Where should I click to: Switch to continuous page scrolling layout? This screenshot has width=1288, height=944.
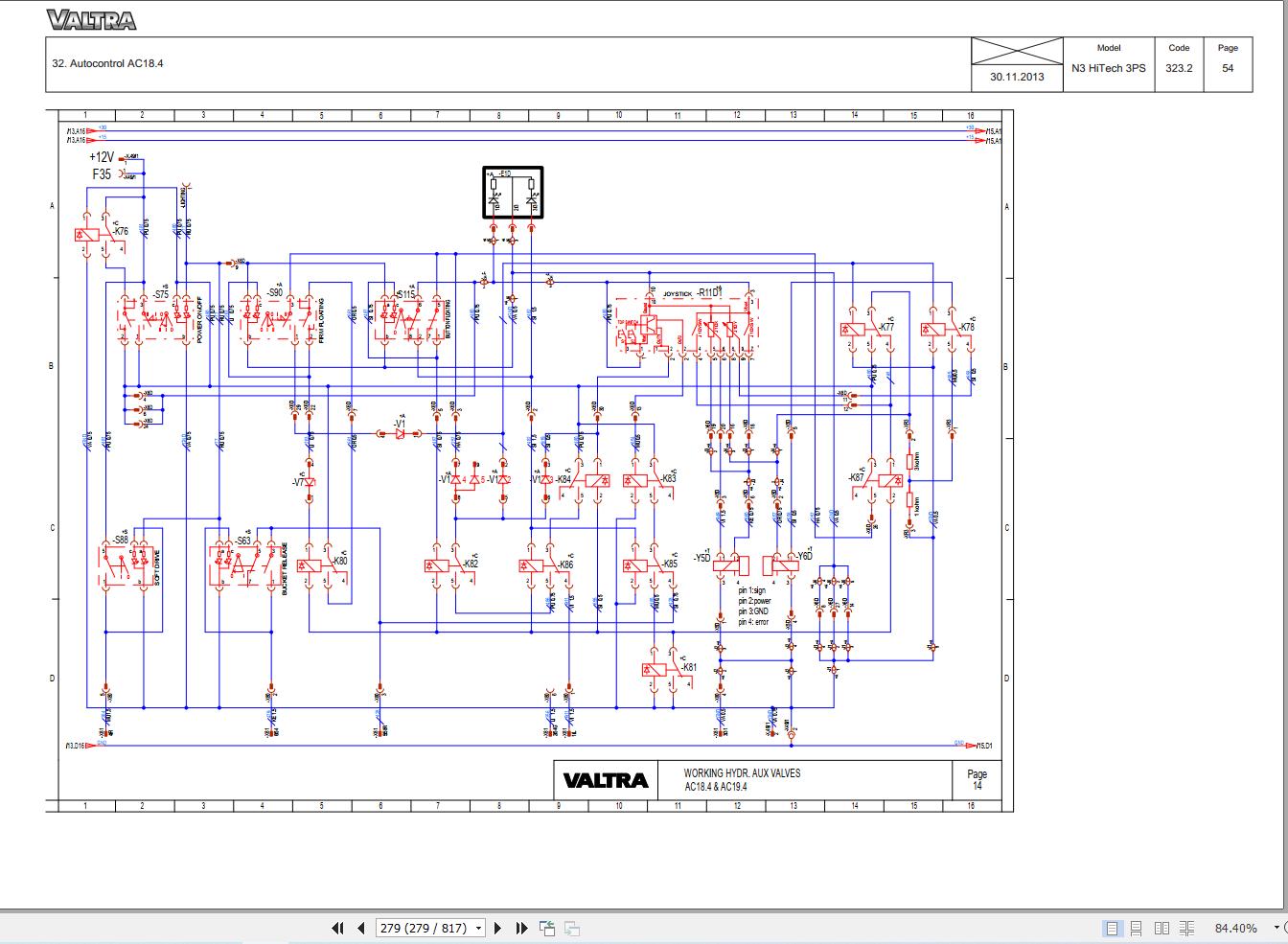pos(1137,928)
